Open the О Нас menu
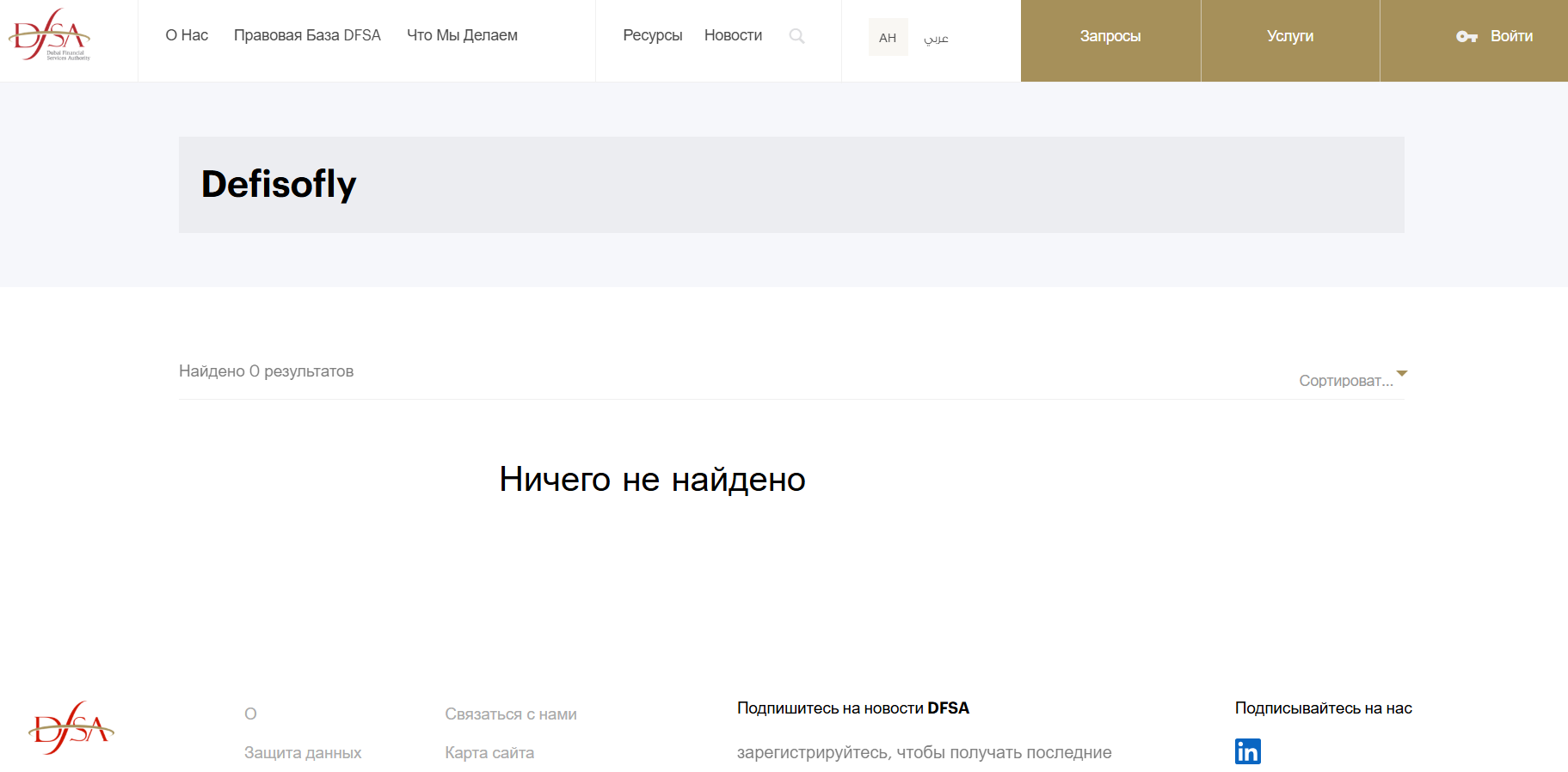The height and width of the screenshot is (772, 1568). 187,35
